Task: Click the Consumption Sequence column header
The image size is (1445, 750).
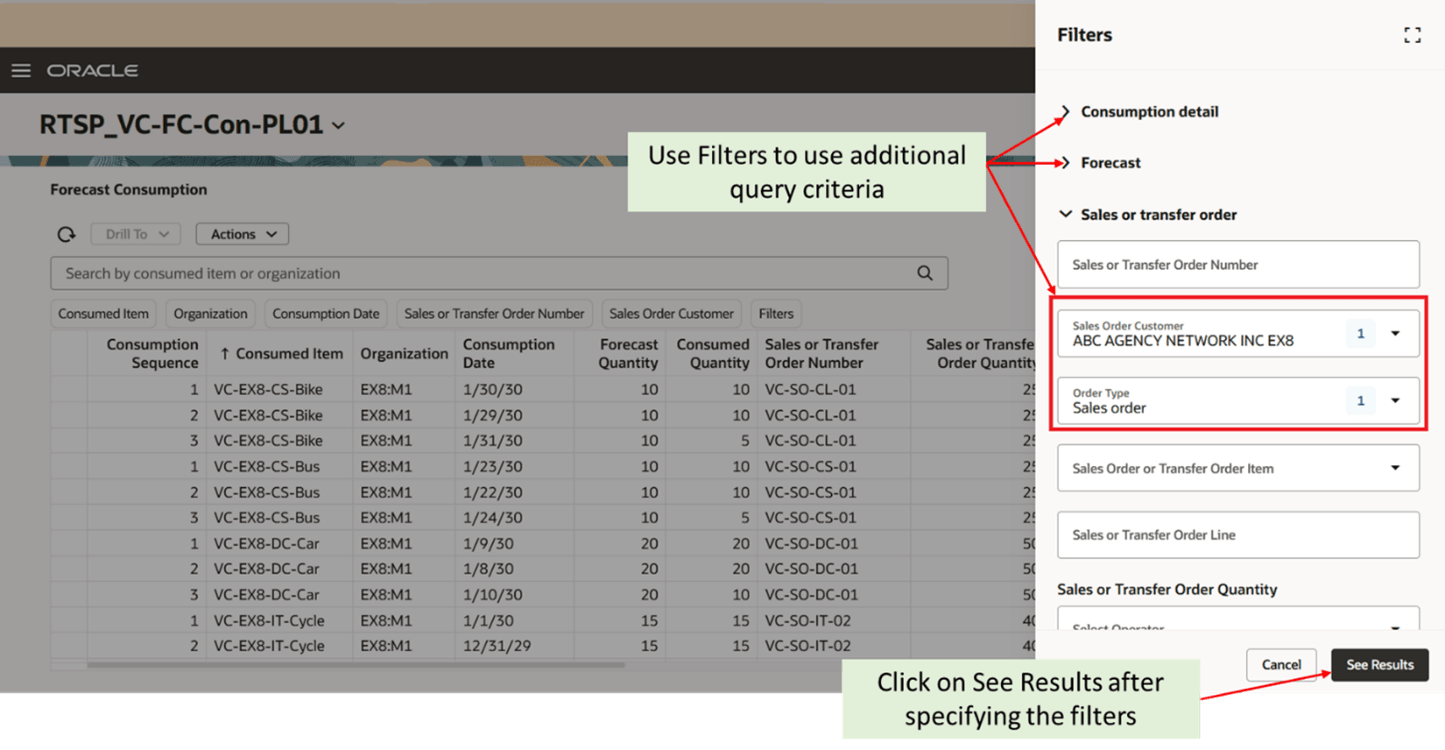Action: click(x=147, y=354)
